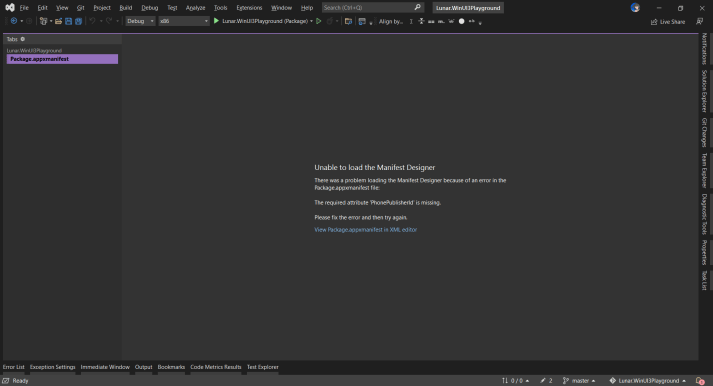Open the Notifications side tab
The width and height of the screenshot is (713, 386).
pos(704,49)
